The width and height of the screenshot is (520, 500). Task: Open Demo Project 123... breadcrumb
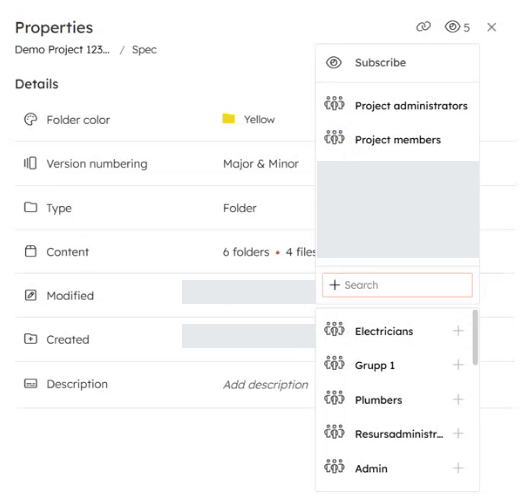pos(62,50)
